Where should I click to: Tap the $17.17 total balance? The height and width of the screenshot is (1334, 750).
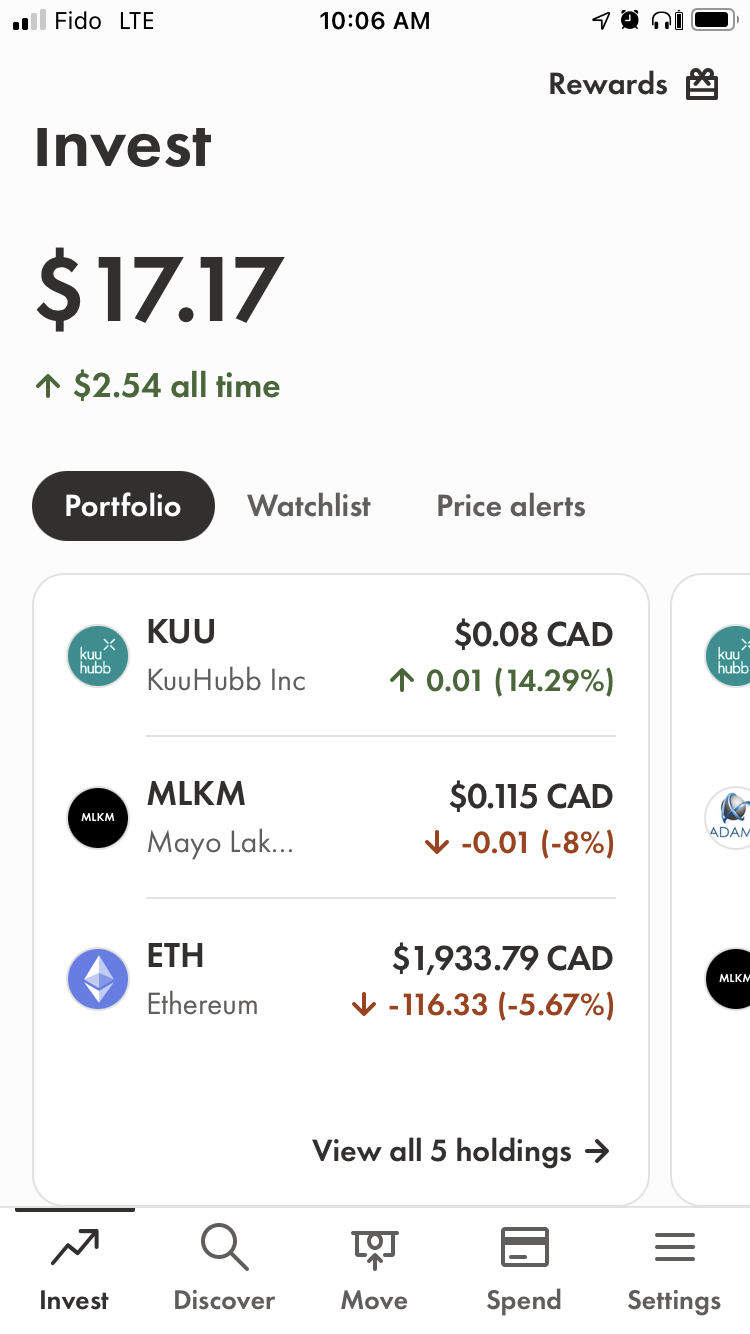[x=160, y=291]
